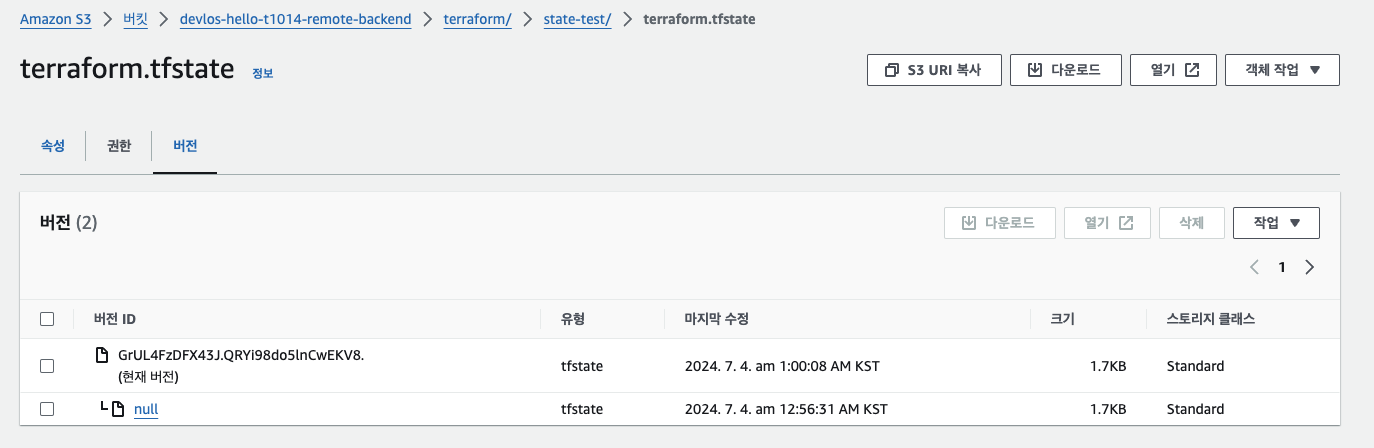
Task: Click the 열기 button in versions panel
Action: point(1108,223)
